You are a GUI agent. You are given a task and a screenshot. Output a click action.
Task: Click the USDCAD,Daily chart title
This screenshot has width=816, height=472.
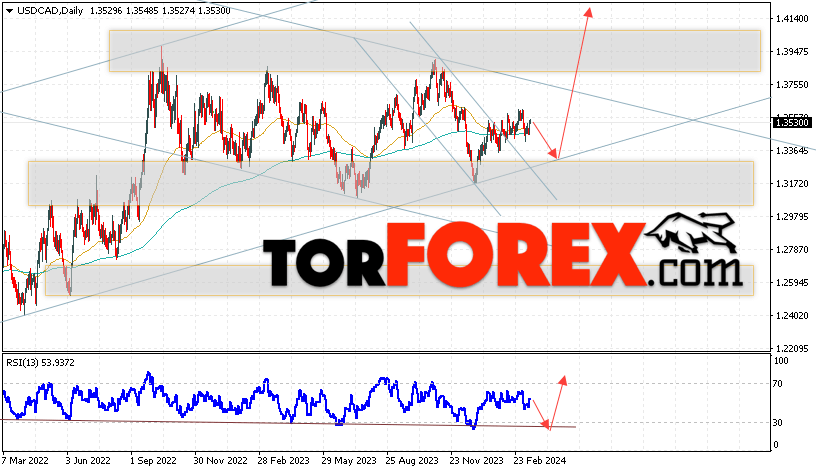[x=50, y=10]
